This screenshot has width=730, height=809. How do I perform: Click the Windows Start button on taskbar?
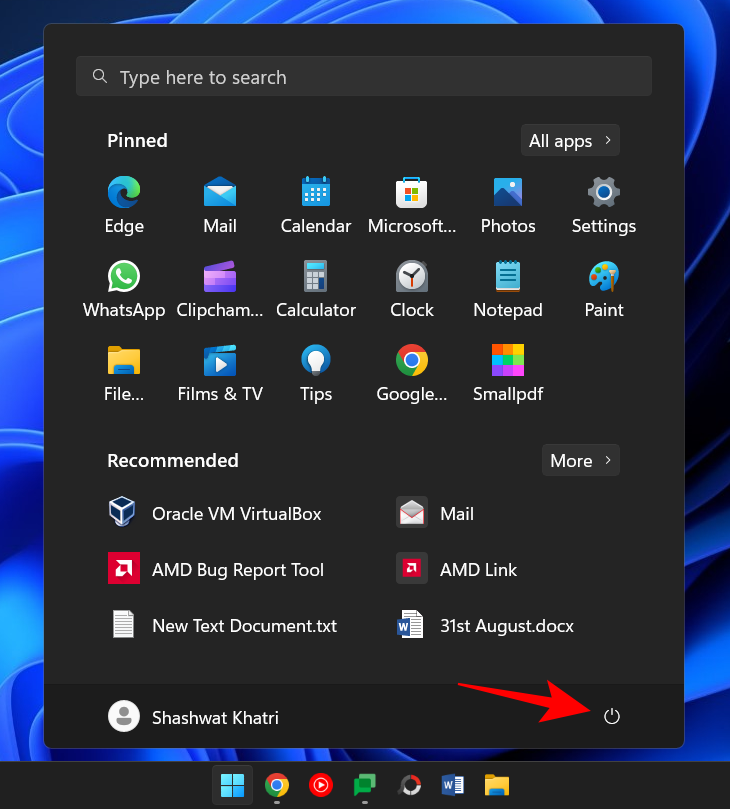coord(232,785)
